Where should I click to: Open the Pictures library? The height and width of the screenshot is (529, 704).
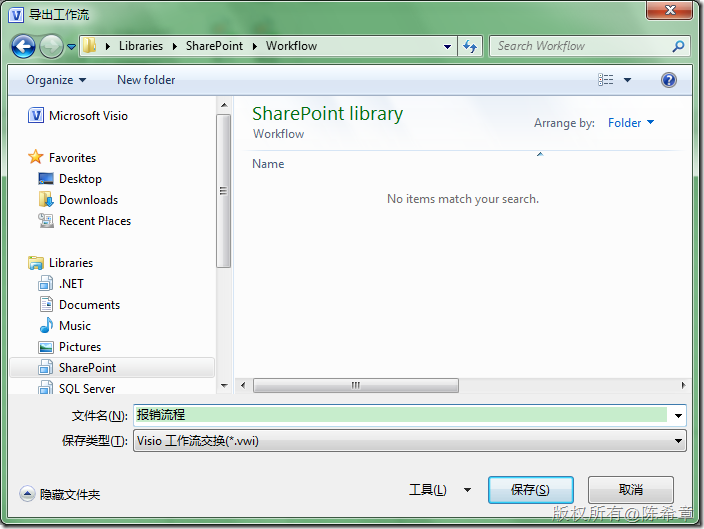pyautogui.click(x=80, y=347)
